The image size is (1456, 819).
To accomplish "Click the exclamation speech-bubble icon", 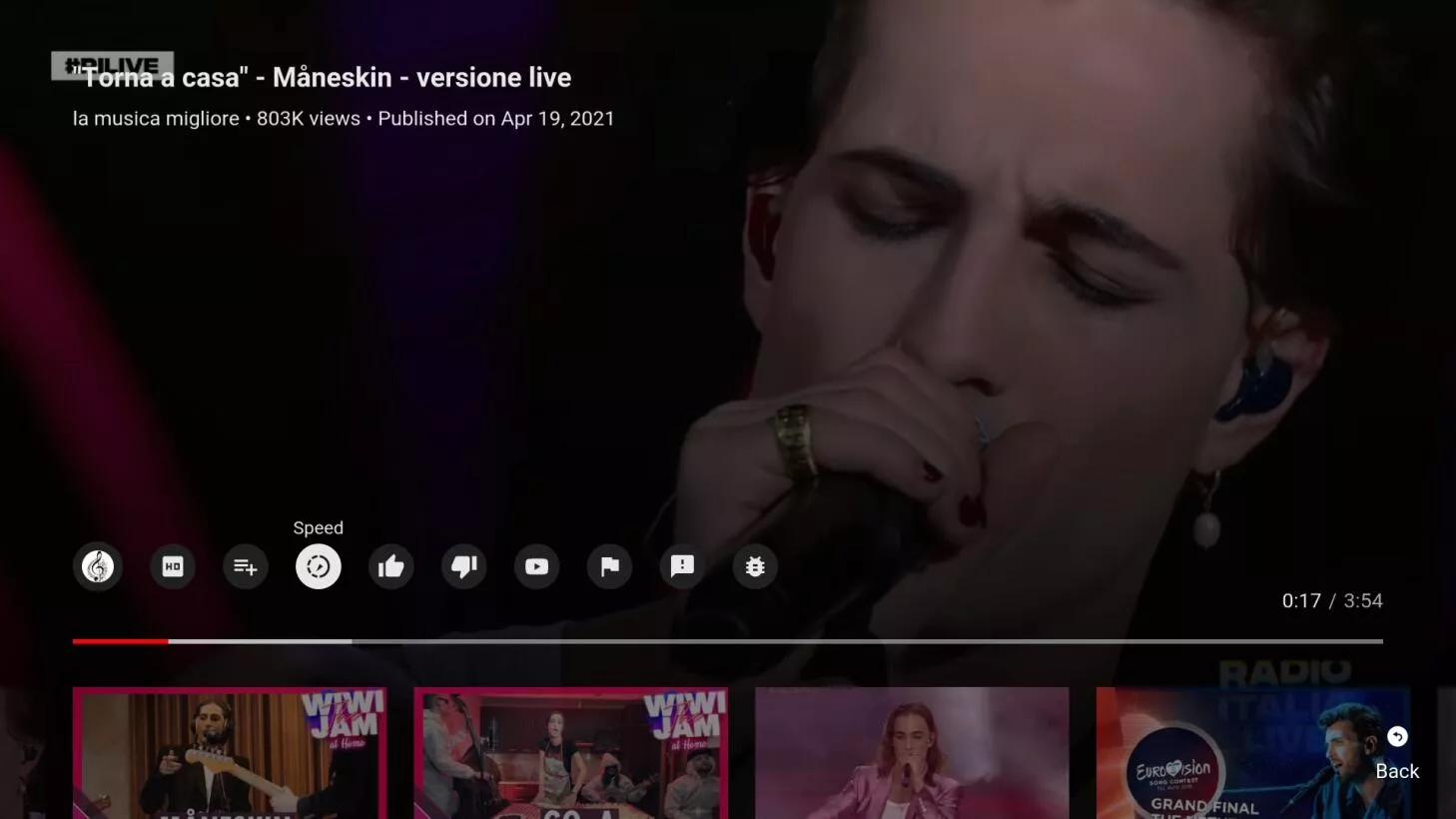I will click(x=683, y=567).
